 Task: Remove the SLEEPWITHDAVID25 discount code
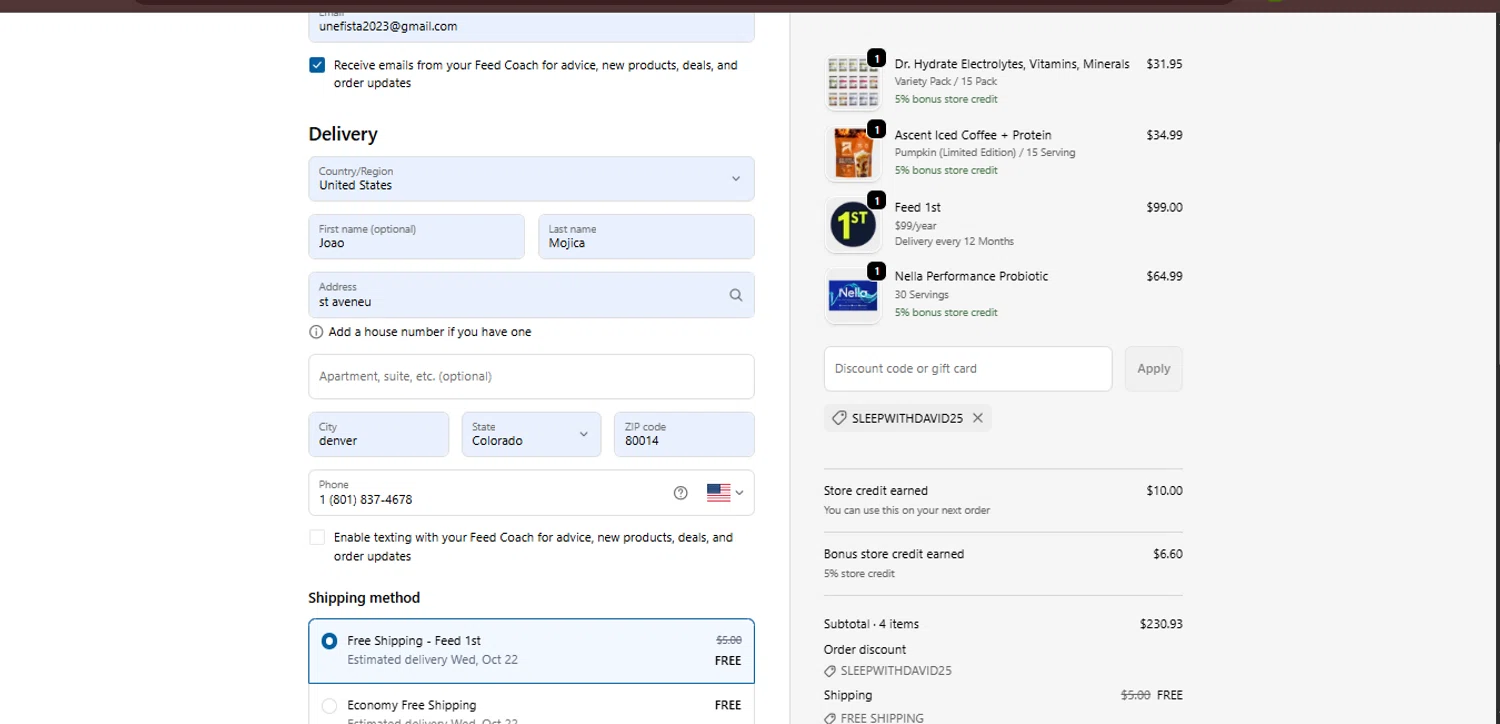tap(978, 418)
